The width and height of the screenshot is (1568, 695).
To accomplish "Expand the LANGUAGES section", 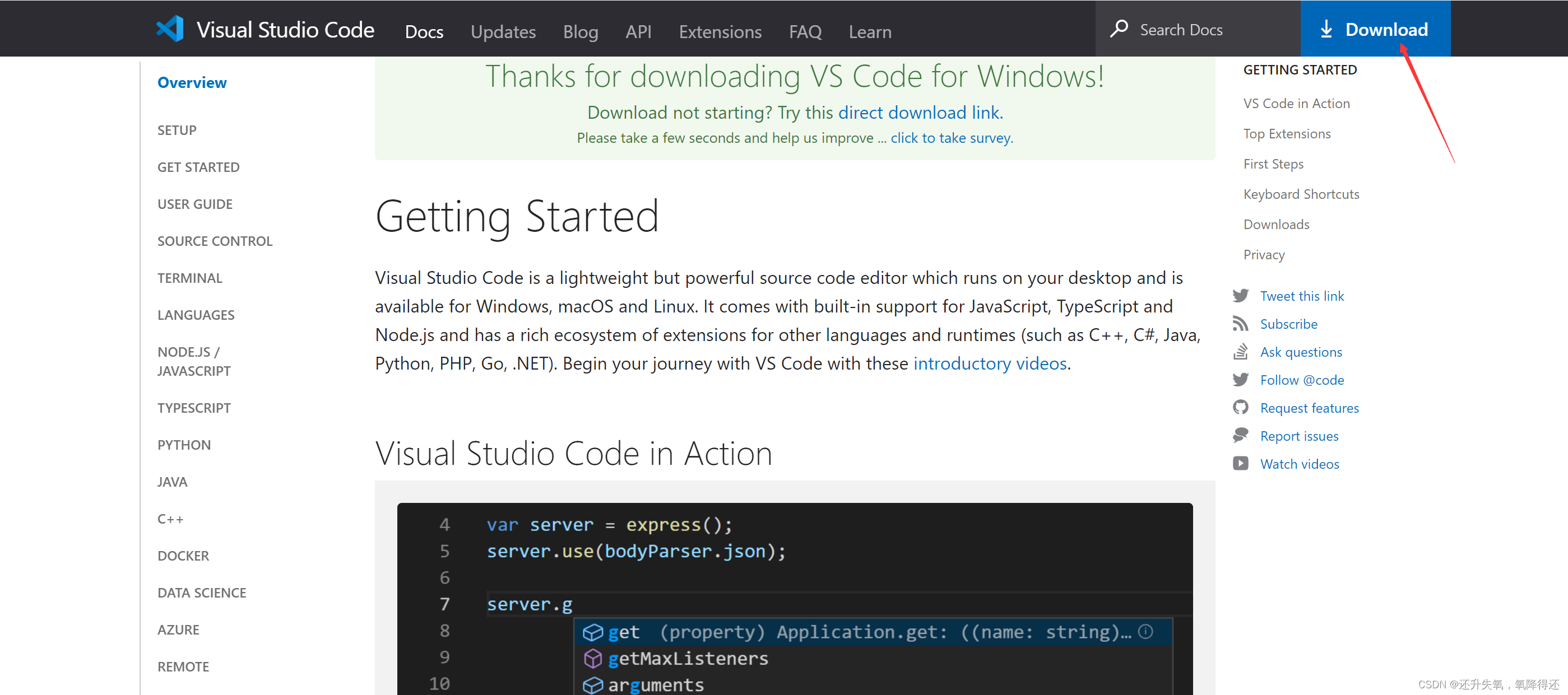I will pos(196,315).
